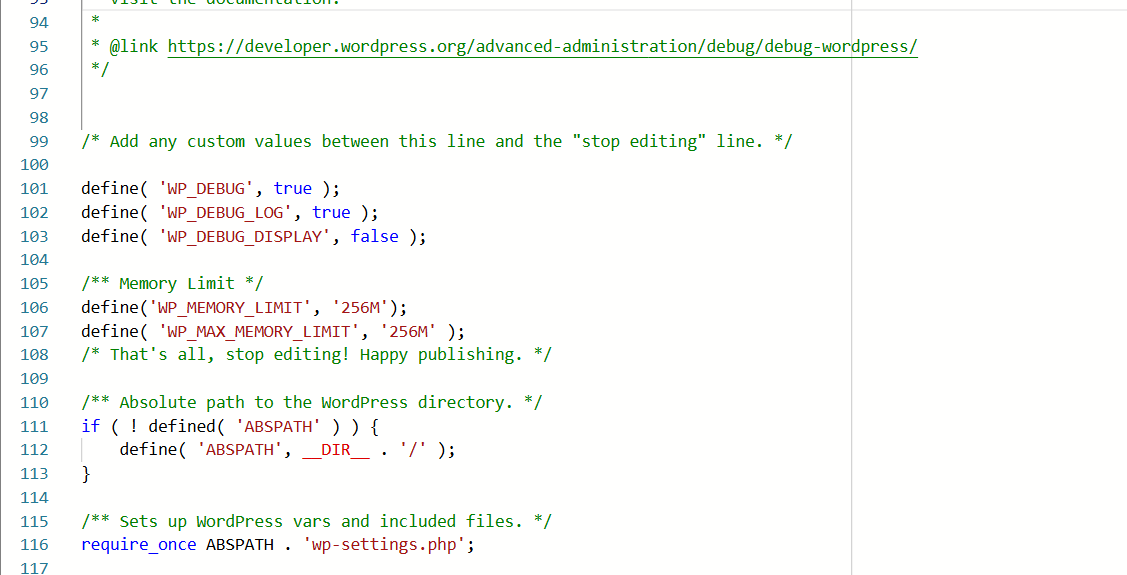This screenshot has height=575, width=1127.
Task: Click 'WP_DEBUG_LOG' constant name
Action: point(226,213)
